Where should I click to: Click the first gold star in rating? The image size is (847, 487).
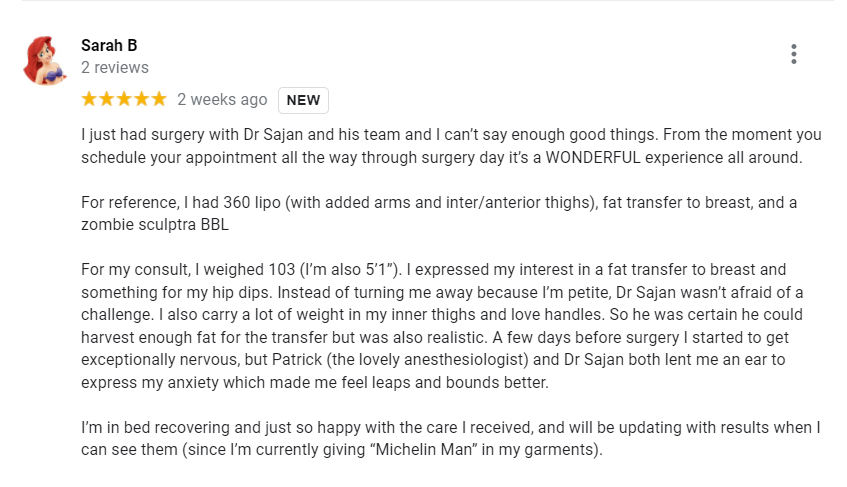click(89, 99)
